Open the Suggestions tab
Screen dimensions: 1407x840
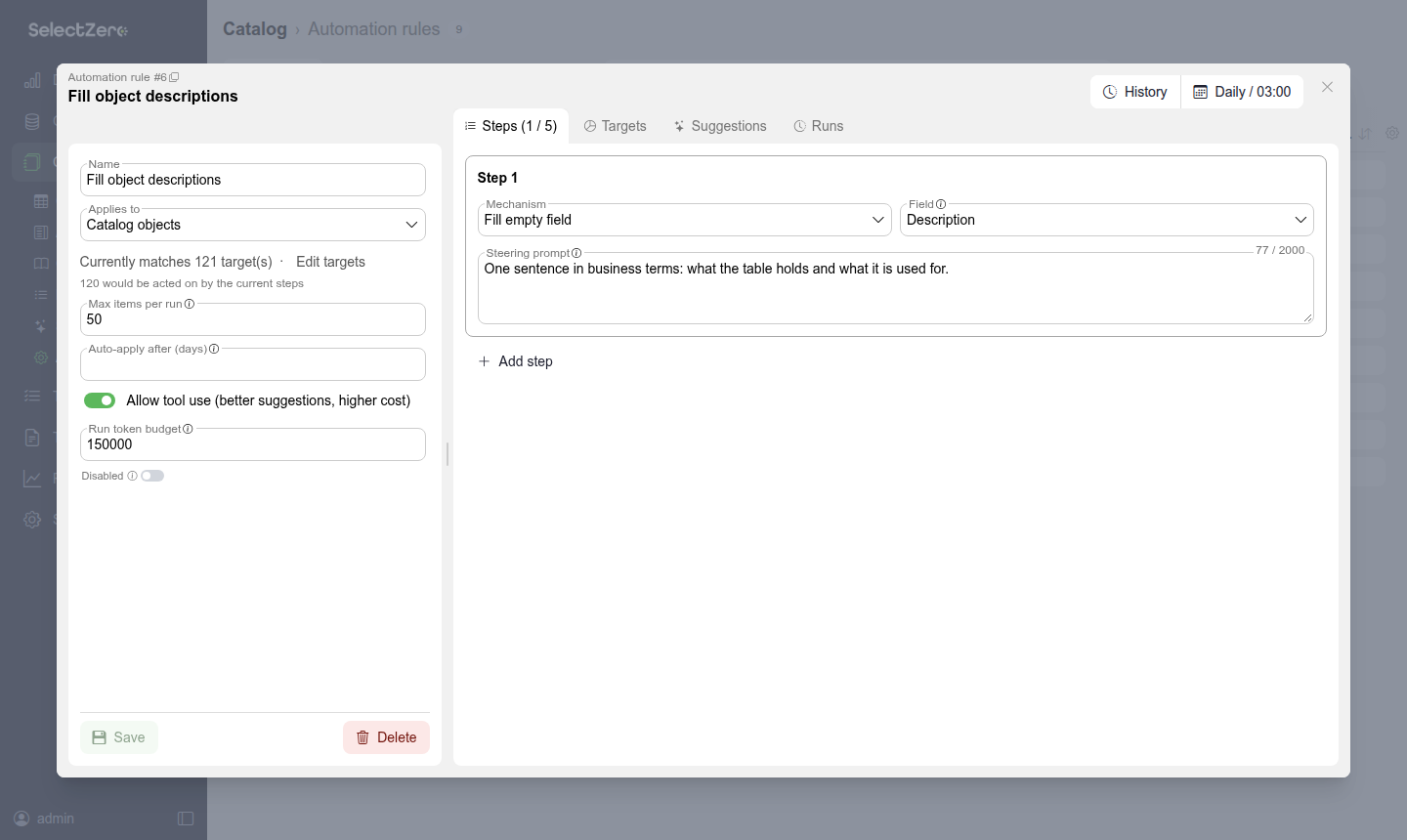720,126
